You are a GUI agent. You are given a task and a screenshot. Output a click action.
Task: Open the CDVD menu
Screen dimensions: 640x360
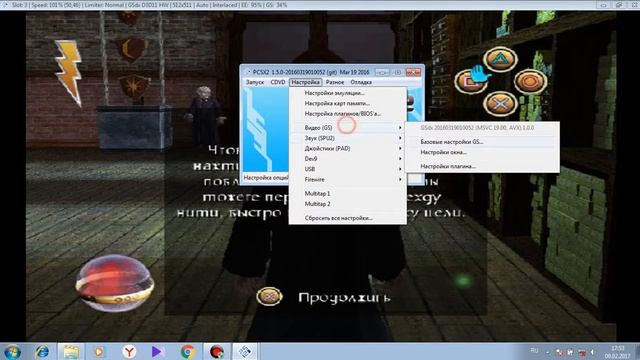click(x=278, y=82)
